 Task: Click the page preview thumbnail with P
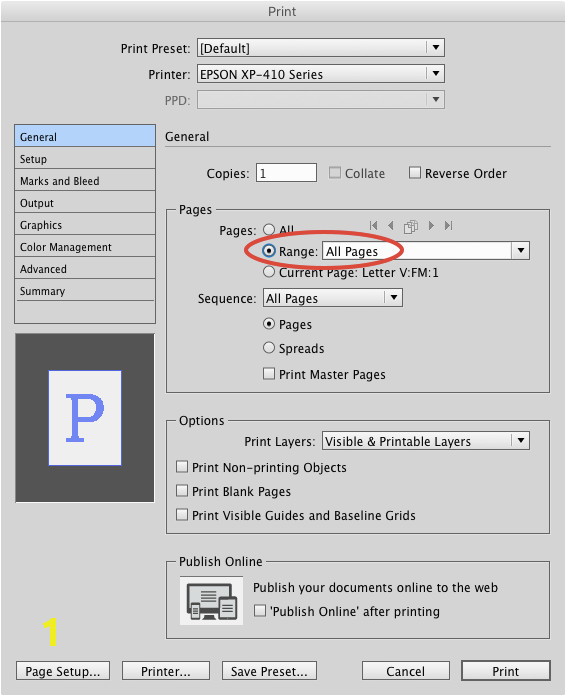[85, 418]
